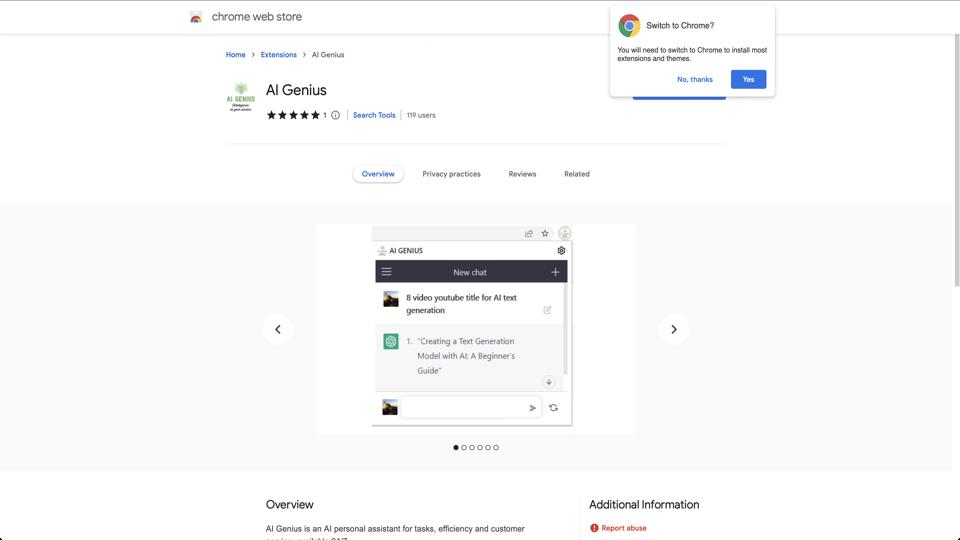The height and width of the screenshot is (540, 960).
Task: Click the Chrome logo in the popup
Action: (x=629, y=26)
